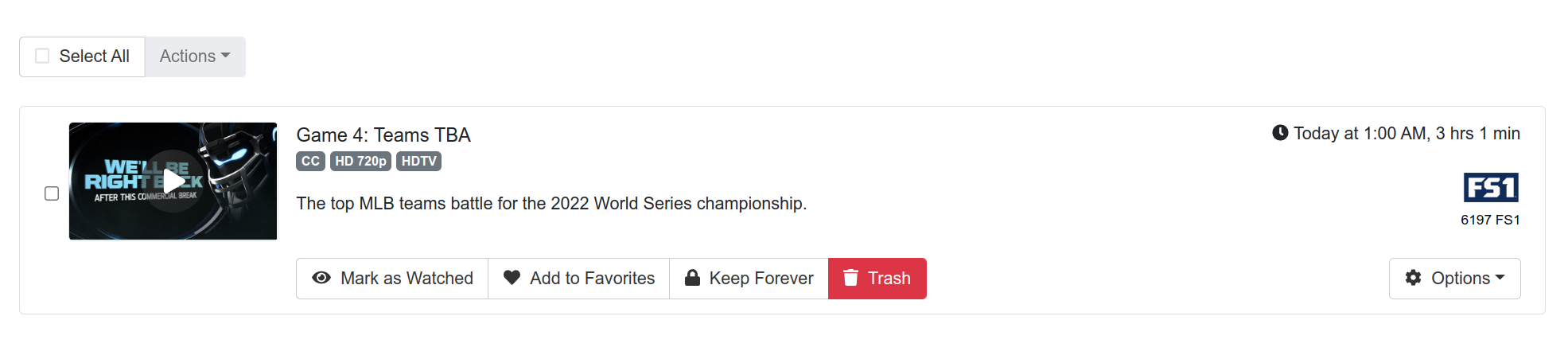Click the eye icon on Mark as Watched

click(321, 278)
